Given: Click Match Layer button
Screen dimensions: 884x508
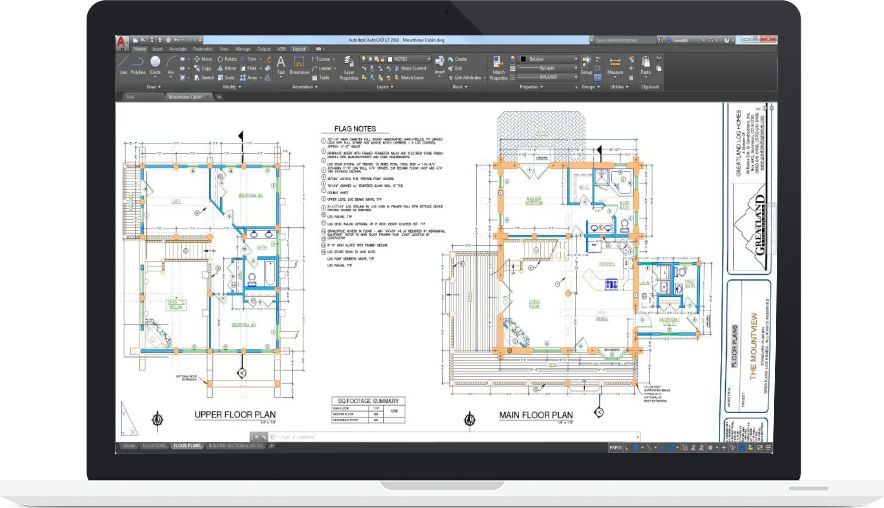Looking at the screenshot, I should [409, 78].
